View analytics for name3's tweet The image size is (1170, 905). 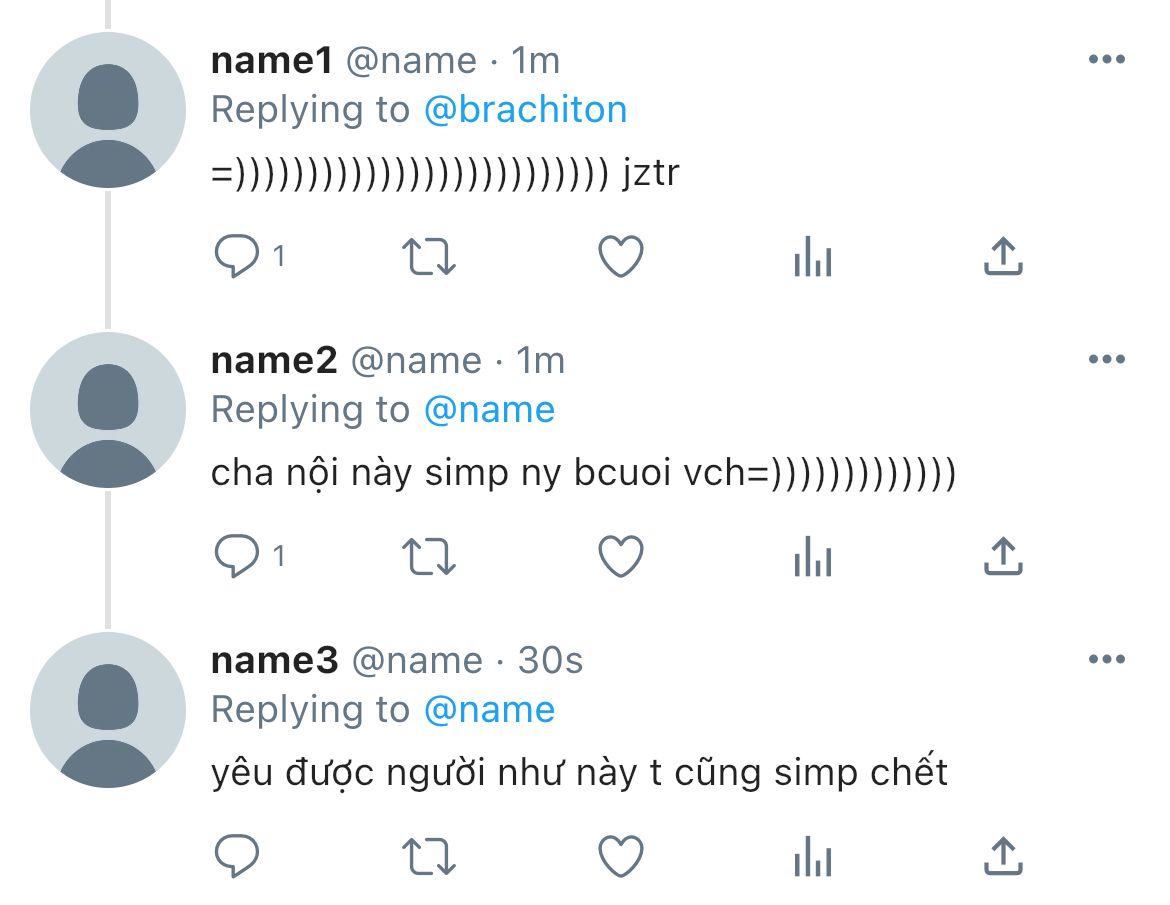813,856
